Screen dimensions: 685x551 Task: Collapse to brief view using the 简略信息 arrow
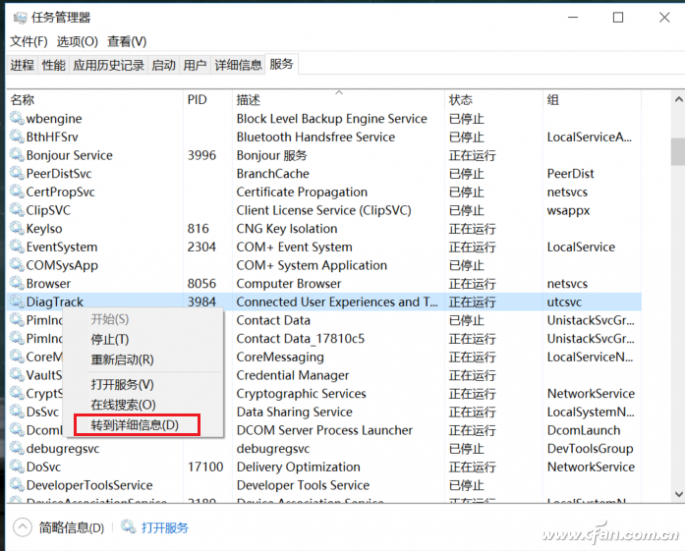[x=22, y=527]
